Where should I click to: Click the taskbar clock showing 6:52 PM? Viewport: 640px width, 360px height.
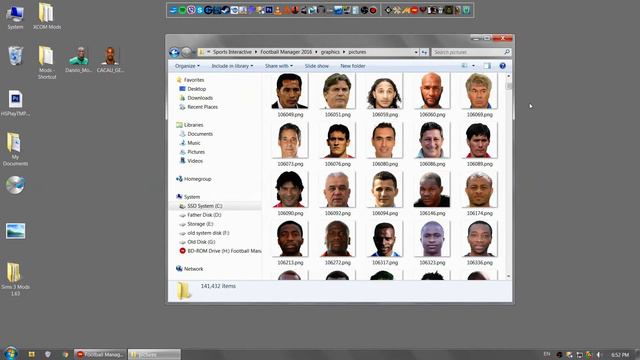(620, 355)
